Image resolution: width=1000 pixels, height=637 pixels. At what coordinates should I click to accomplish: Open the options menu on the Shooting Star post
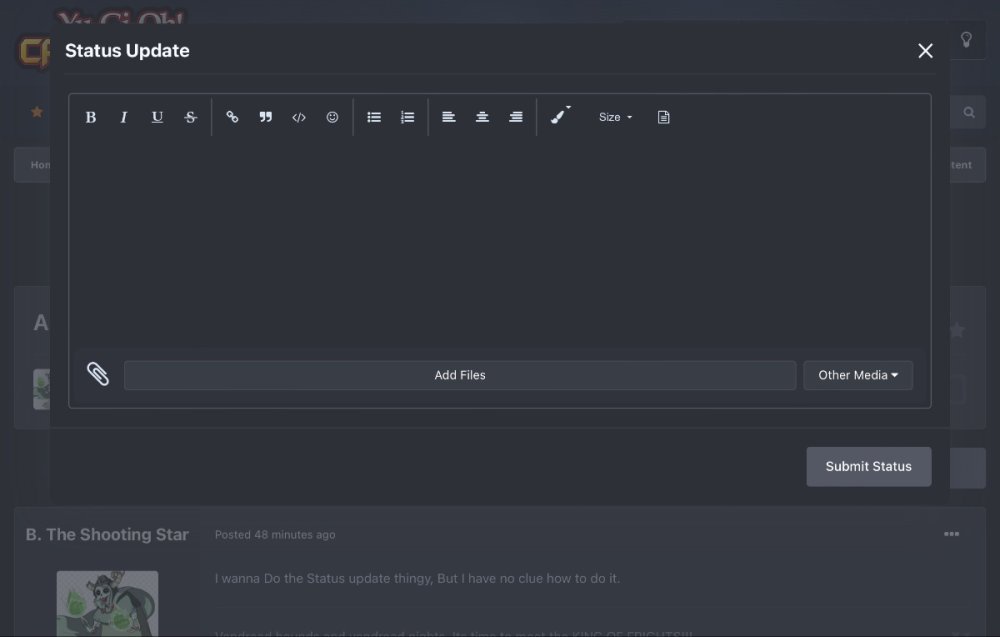[x=952, y=534]
